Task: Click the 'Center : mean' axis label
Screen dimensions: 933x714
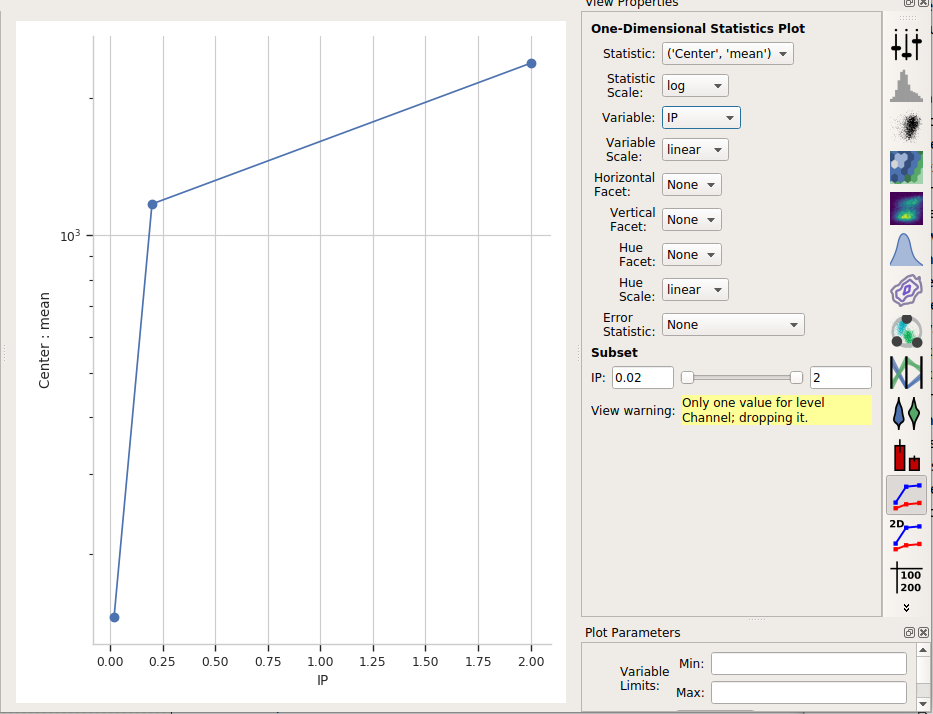Action: point(44,340)
